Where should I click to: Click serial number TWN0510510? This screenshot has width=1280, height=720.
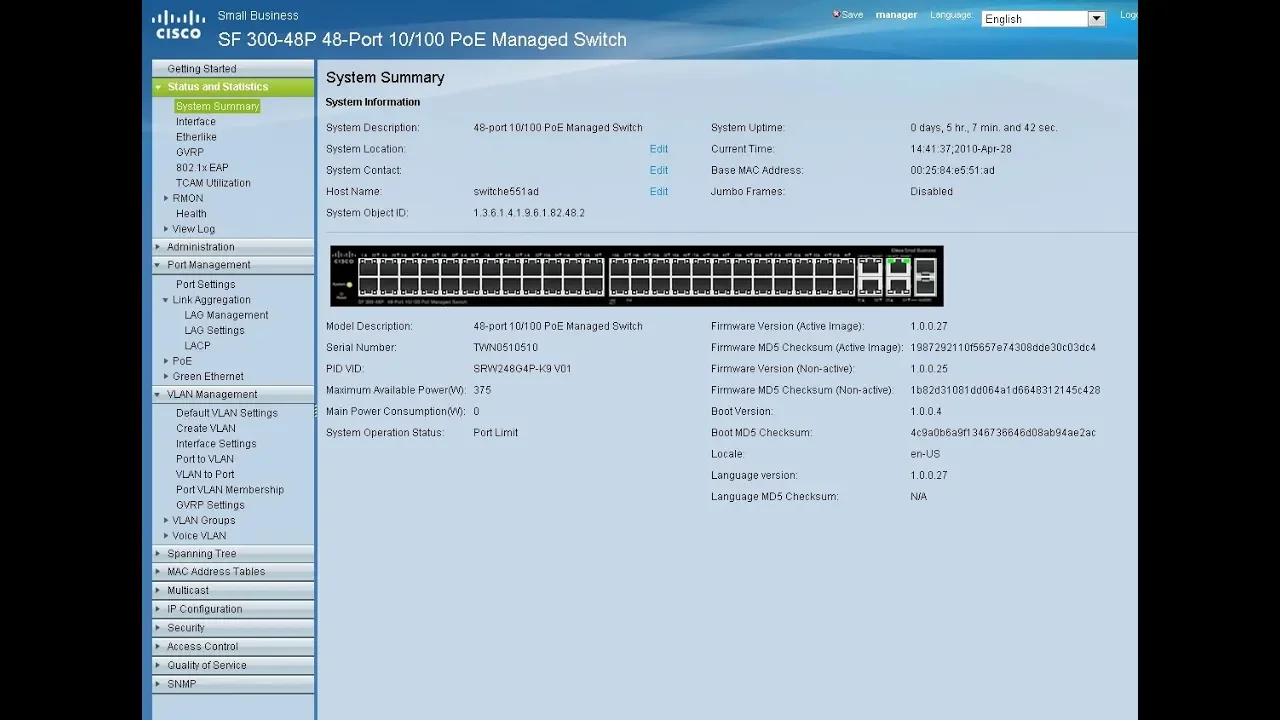point(505,347)
